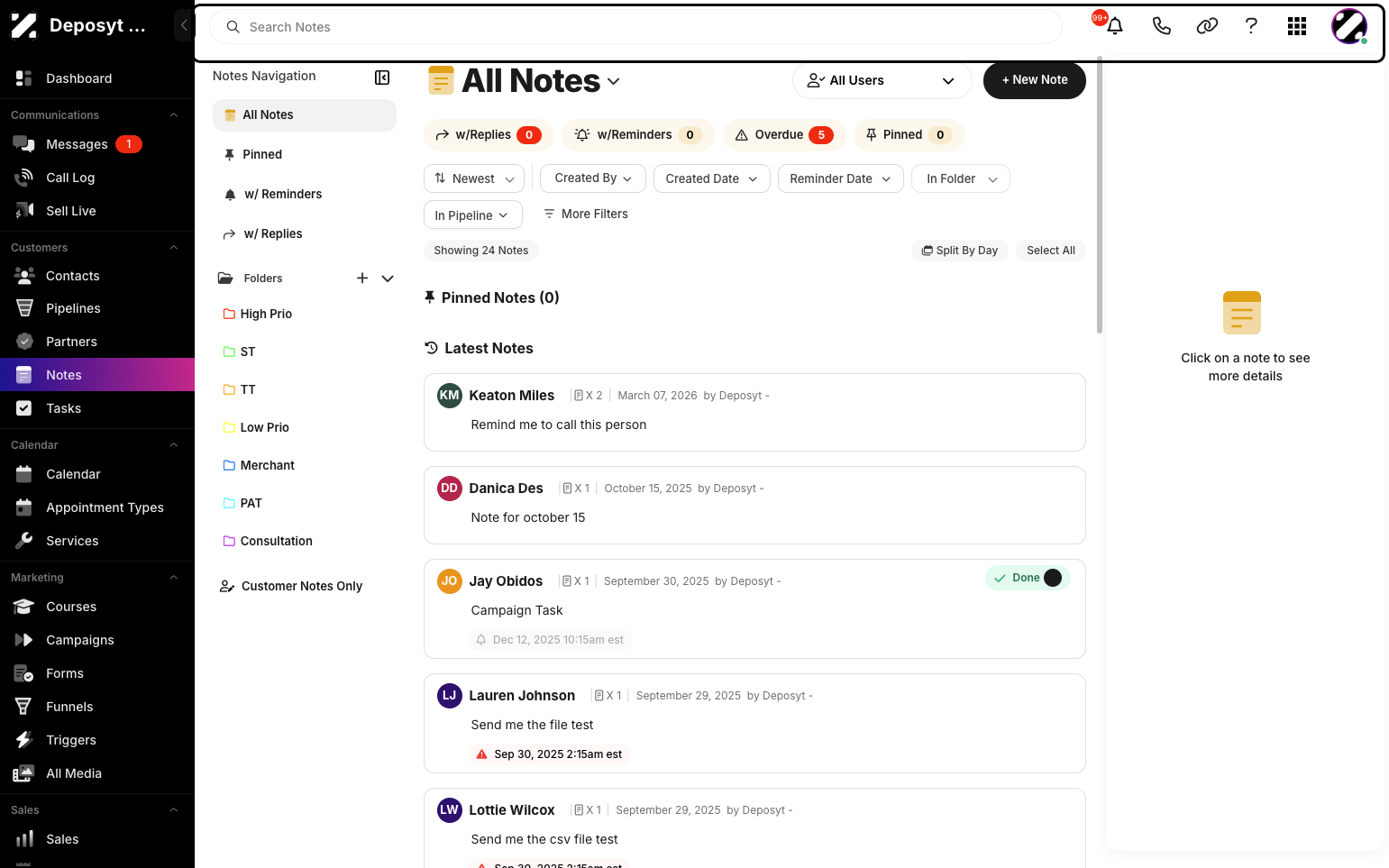This screenshot has height=868, width=1389.
Task: Collapse the main sidebar with arrow button
Action: (x=184, y=25)
